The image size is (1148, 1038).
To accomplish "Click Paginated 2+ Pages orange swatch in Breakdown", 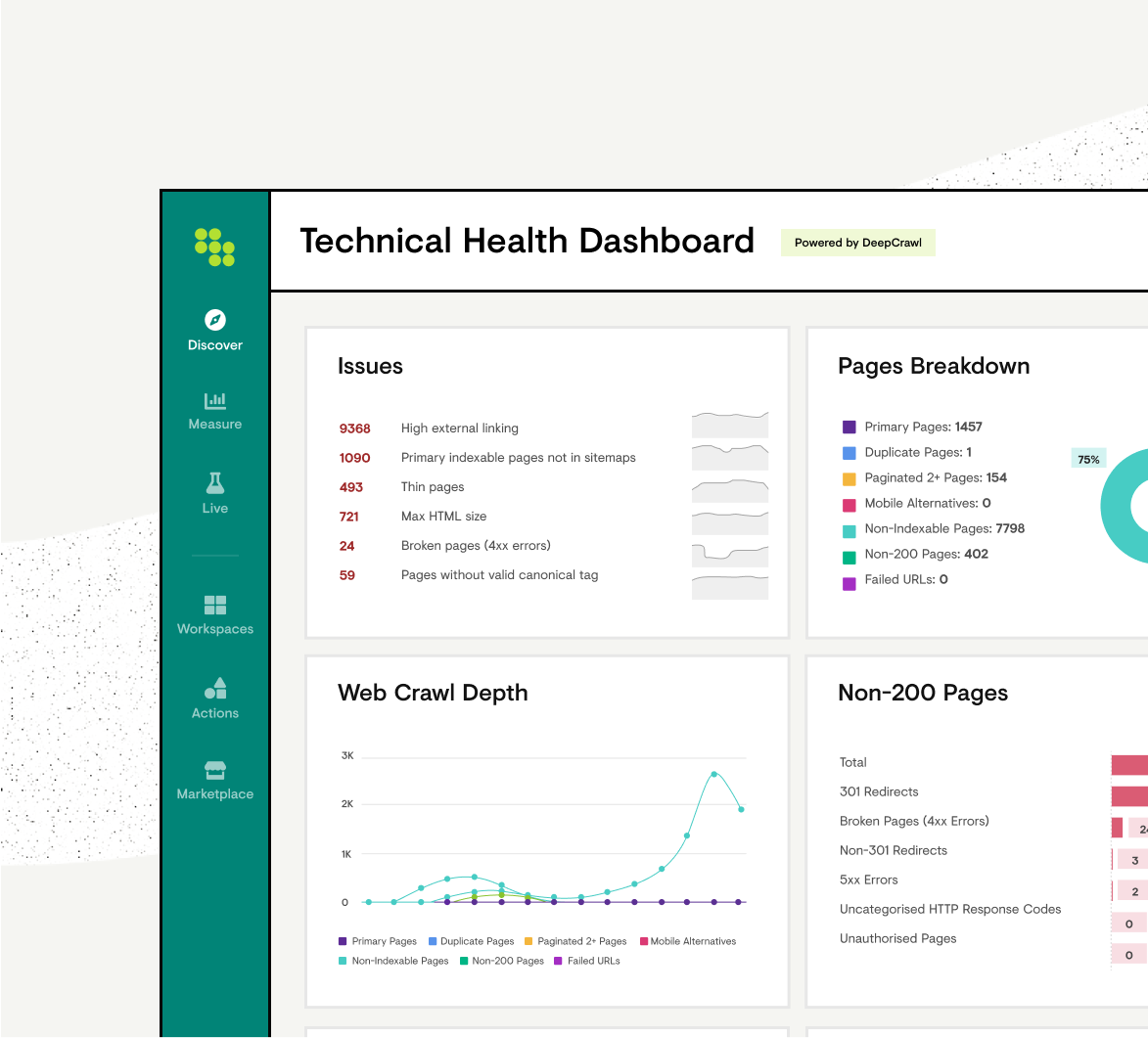I will click(850, 478).
